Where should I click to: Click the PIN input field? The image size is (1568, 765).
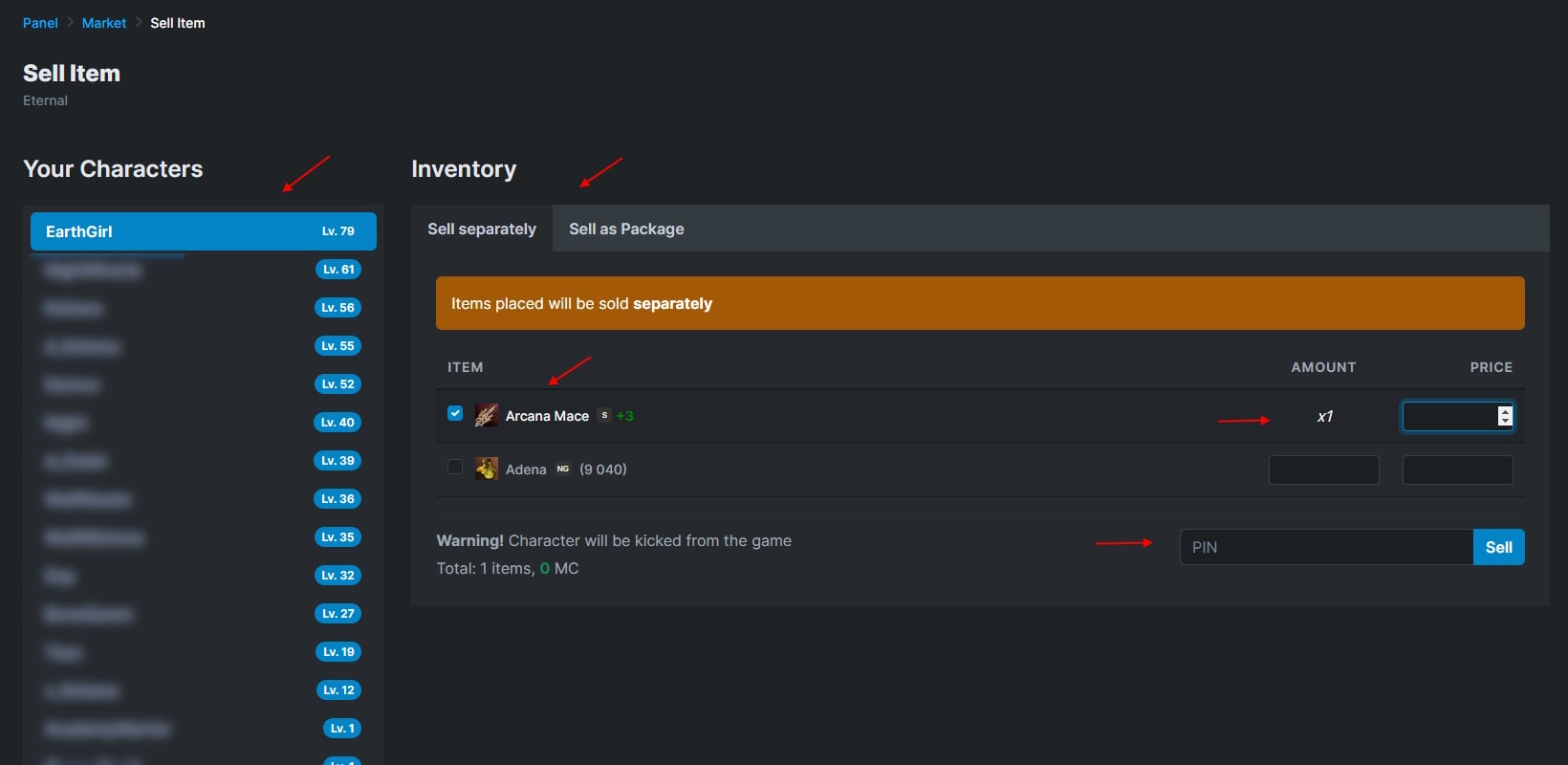click(1326, 547)
